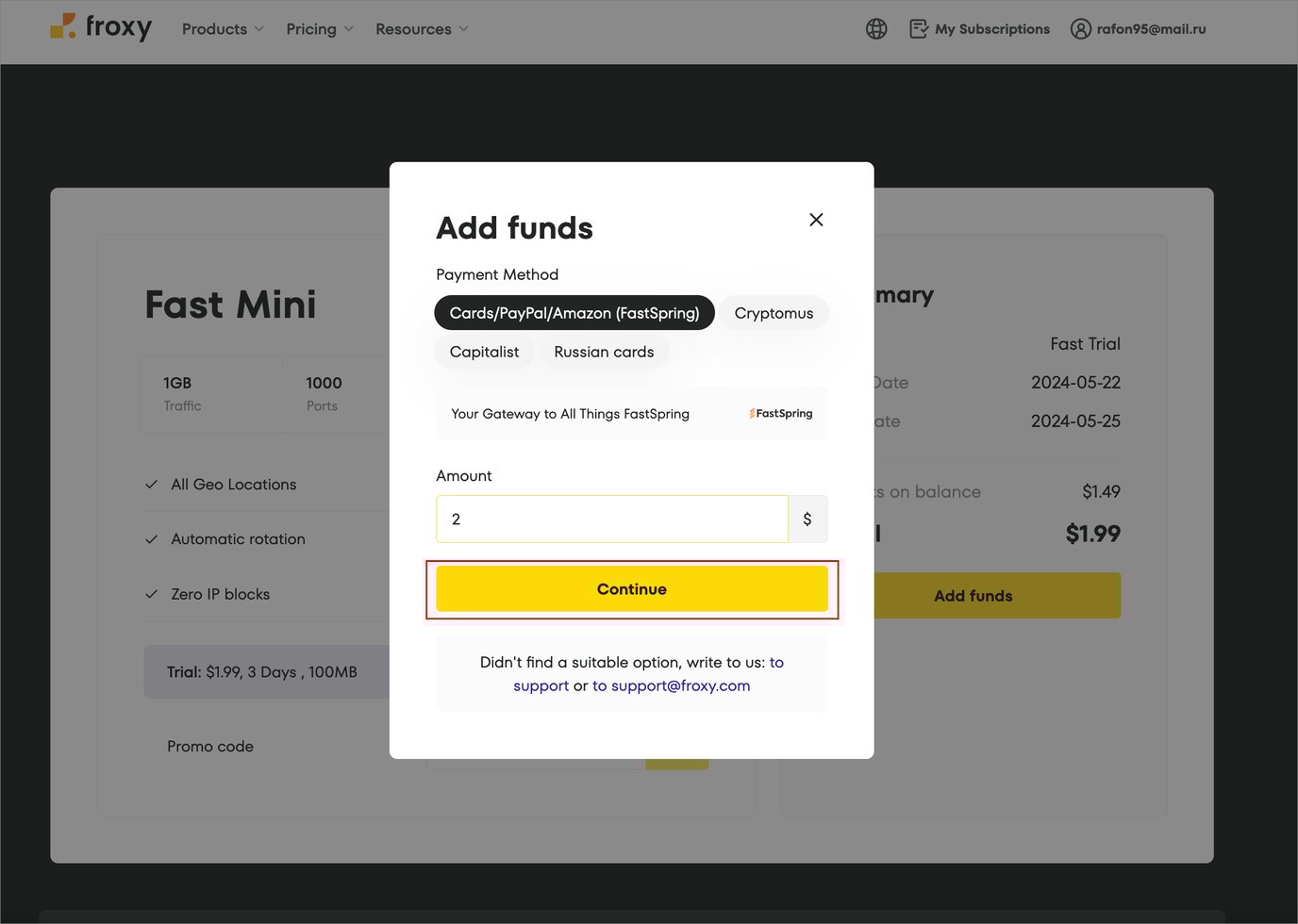This screenshot has height=924, width=1298.
Task: Select Cards/PayPal/Amazon (FastSpring) payment method
Action: coord(574,313)
